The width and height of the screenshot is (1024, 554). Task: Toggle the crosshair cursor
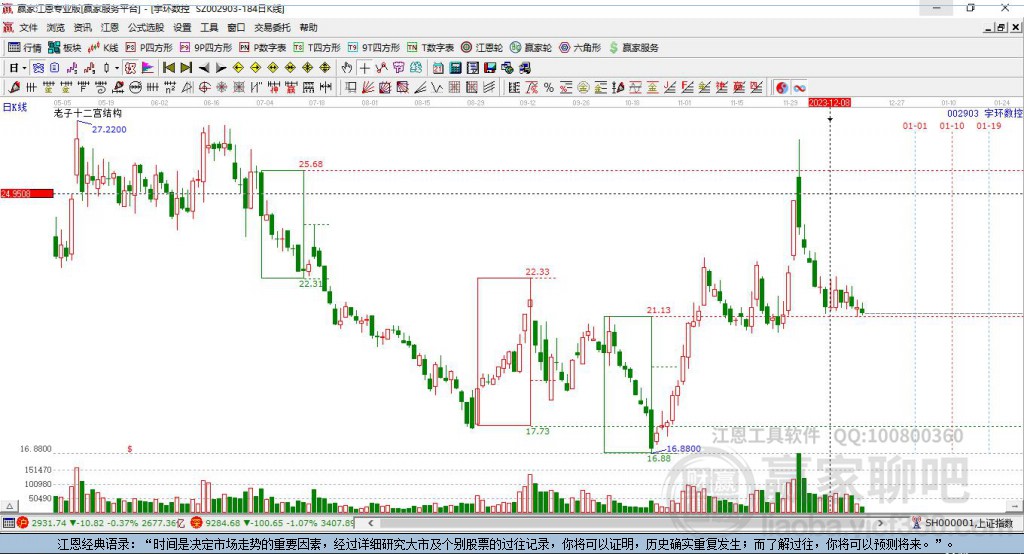point(364,68)
